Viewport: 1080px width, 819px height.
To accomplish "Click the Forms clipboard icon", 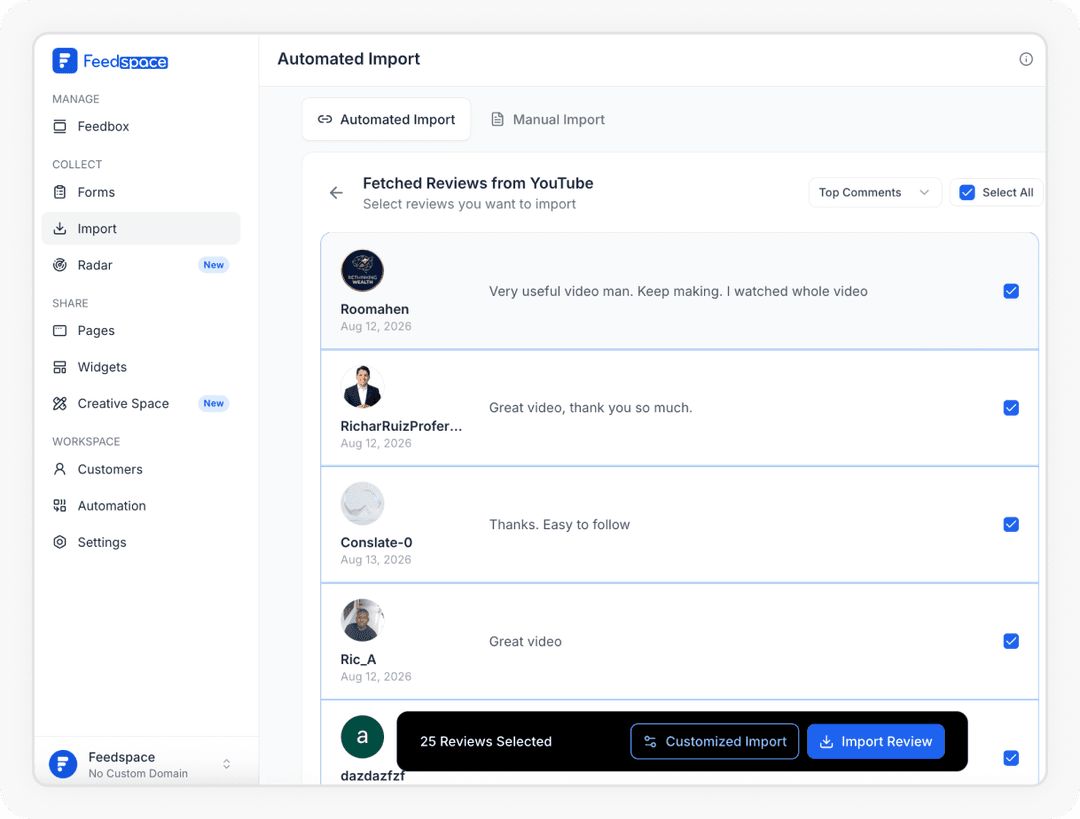I will 60,192.
